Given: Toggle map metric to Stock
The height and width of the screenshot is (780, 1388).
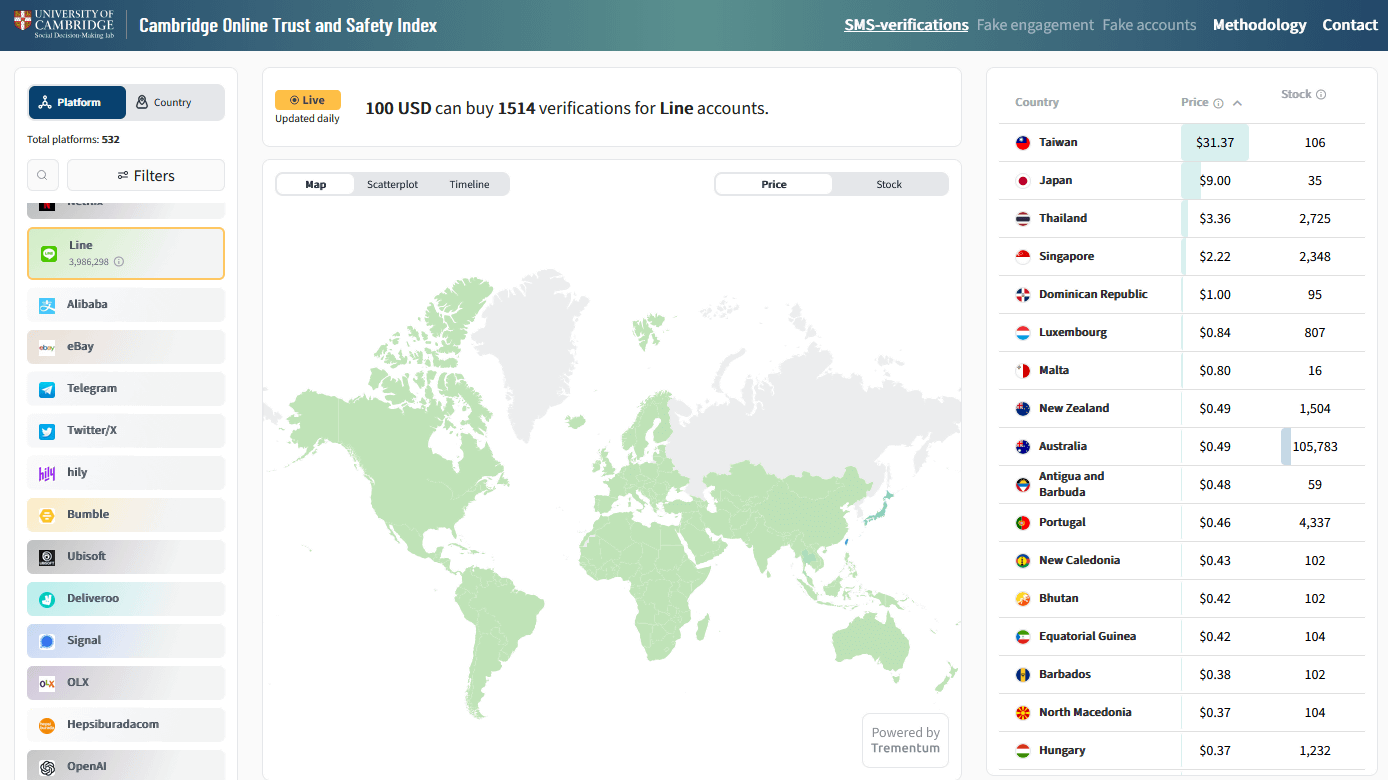Looking at the screenshot, I should 888,184.
